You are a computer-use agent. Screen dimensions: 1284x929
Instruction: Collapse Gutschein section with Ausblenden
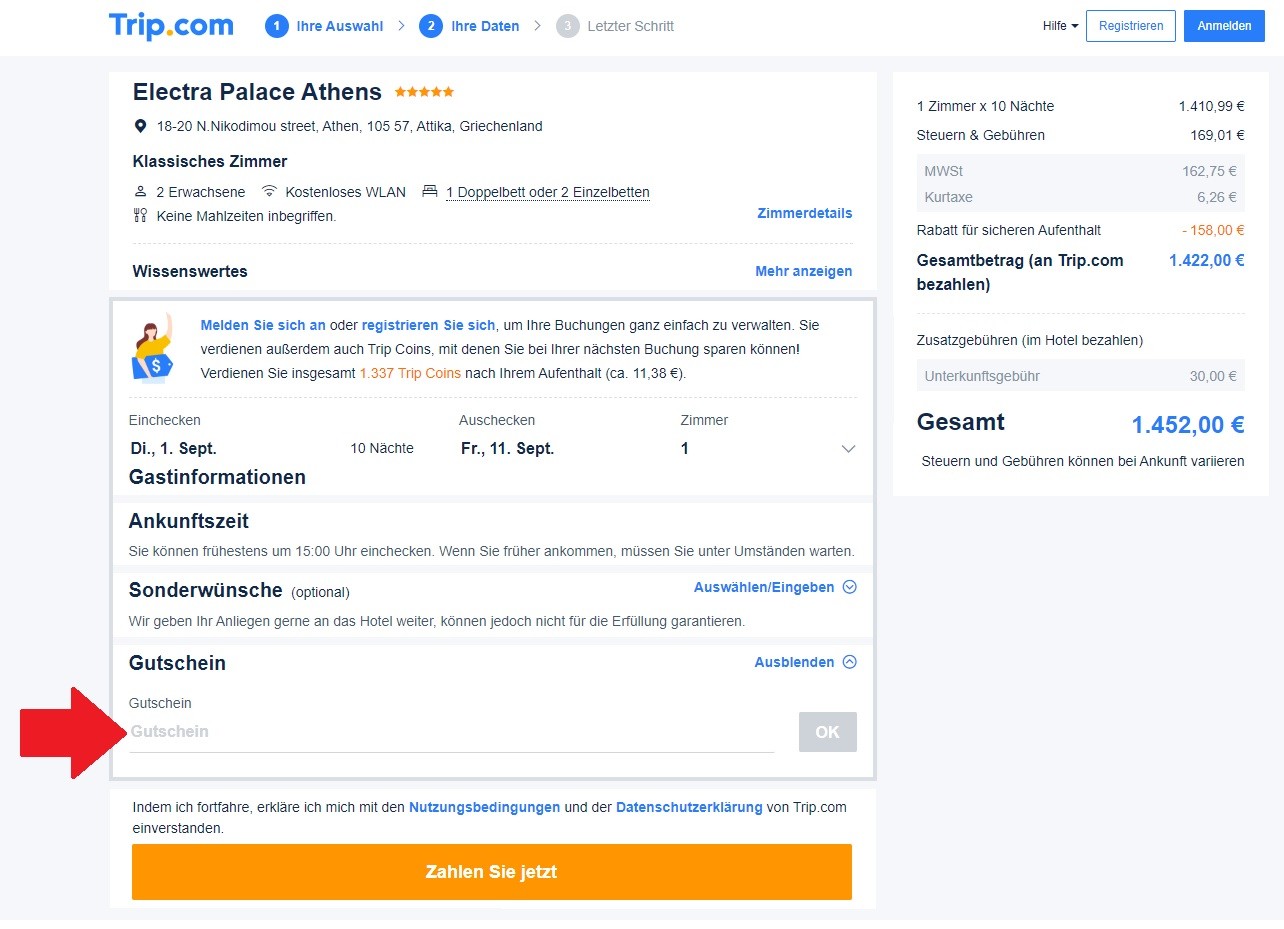coord(805,662)
